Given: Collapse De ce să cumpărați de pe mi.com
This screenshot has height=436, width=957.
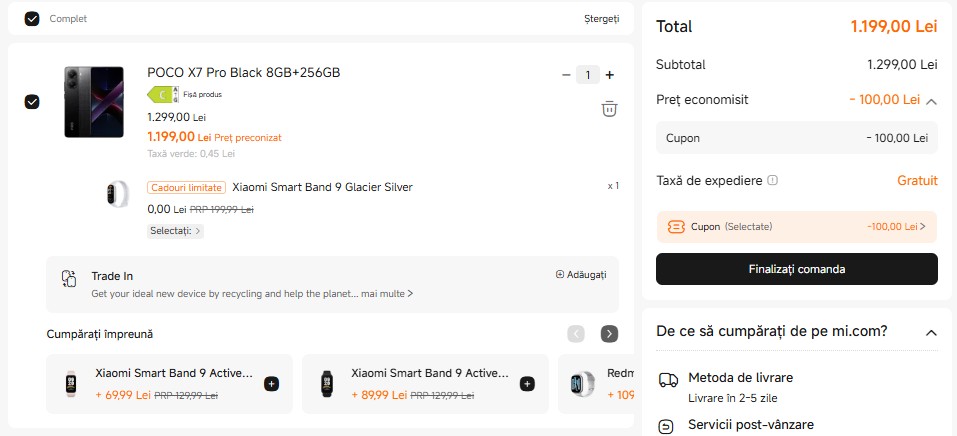Looking at the screenshot, I should 931,333.
